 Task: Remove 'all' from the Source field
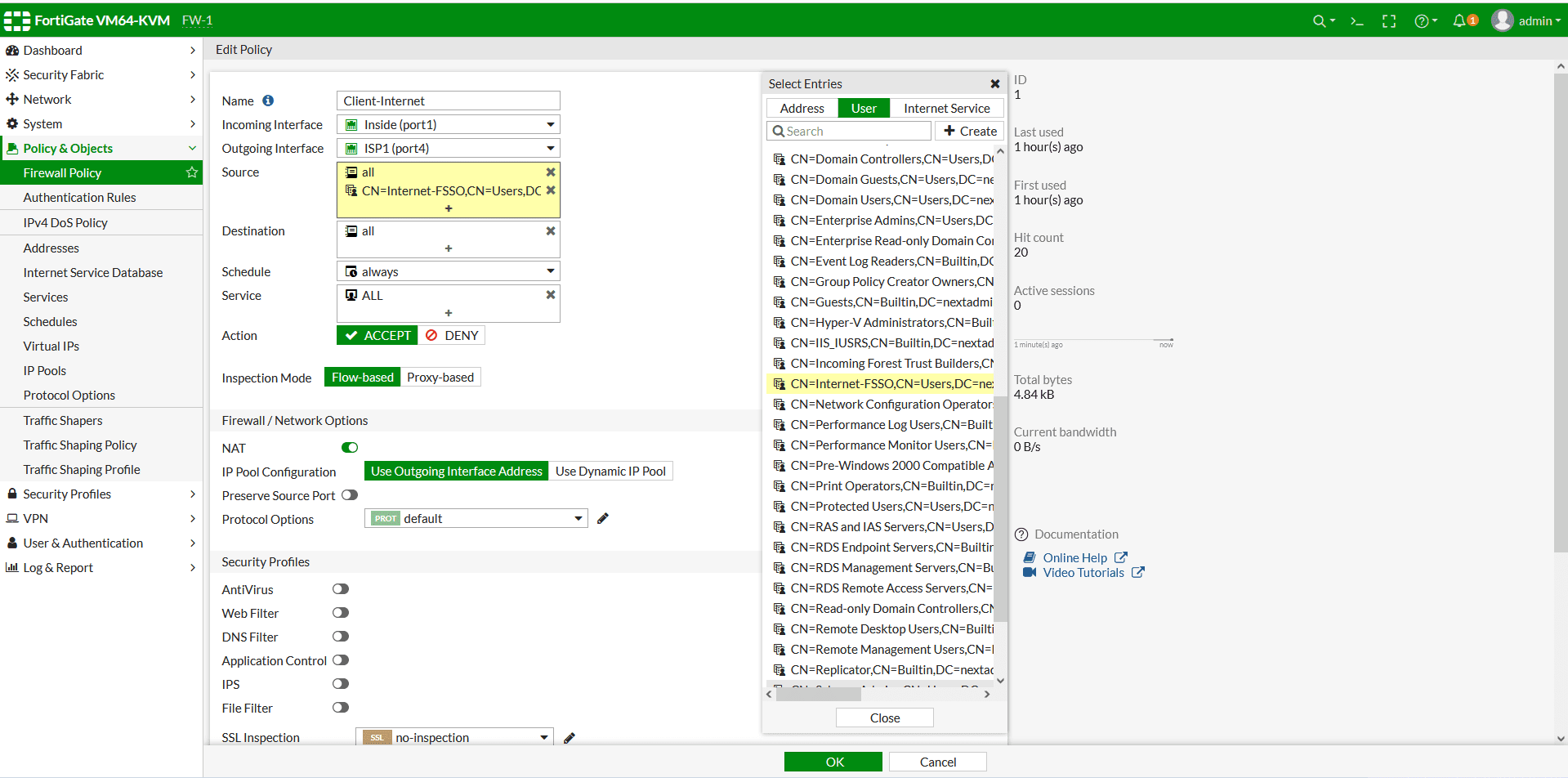pyautogui.click(x=551, y=172)
